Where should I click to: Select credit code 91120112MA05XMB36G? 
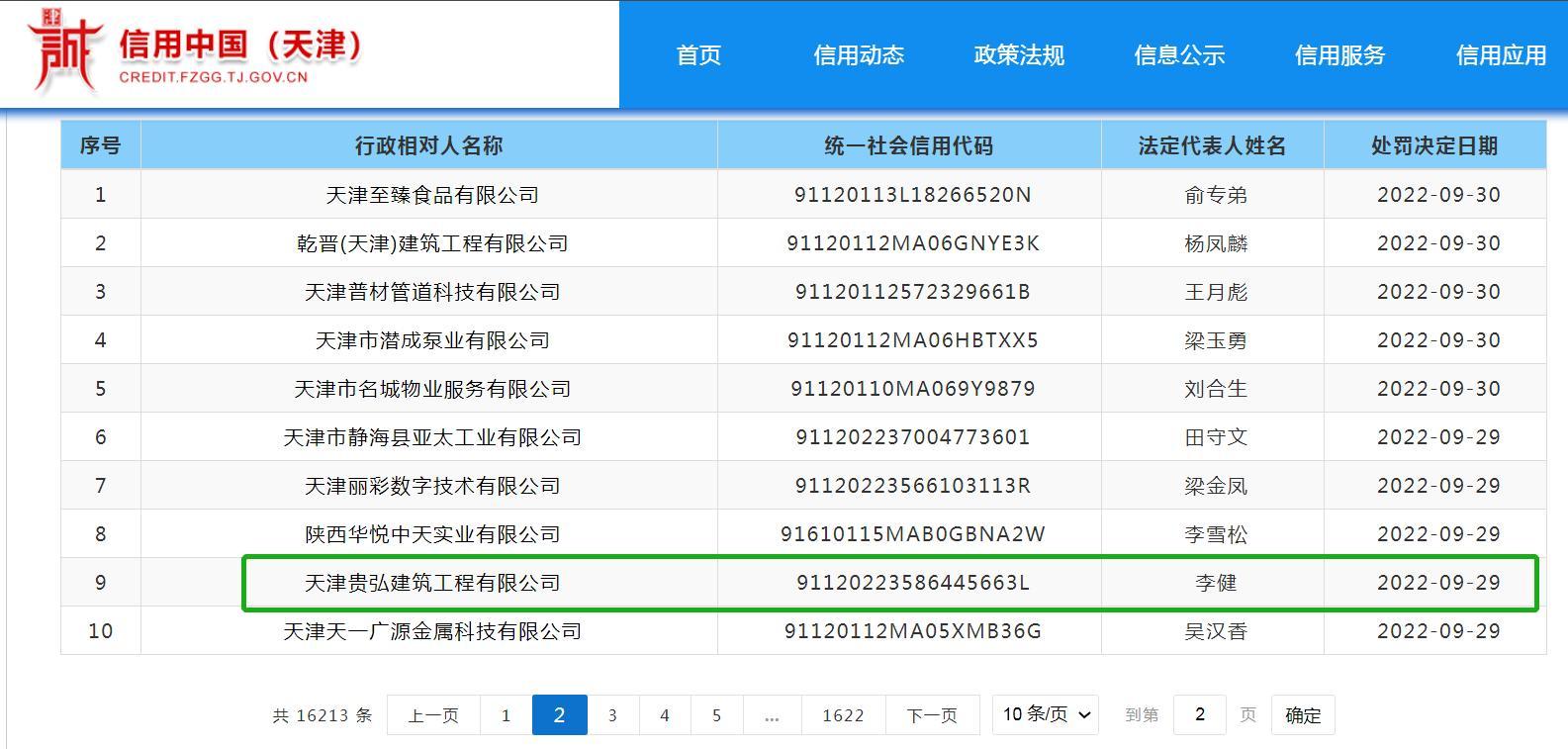(x=912, y=631)
